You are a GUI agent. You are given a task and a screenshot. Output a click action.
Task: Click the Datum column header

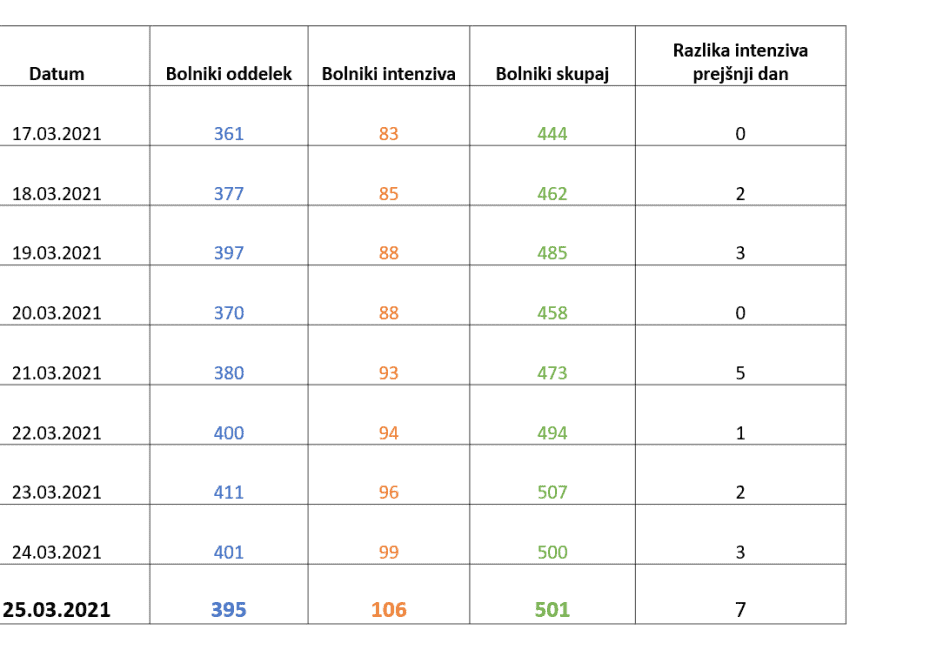point(57,74)
